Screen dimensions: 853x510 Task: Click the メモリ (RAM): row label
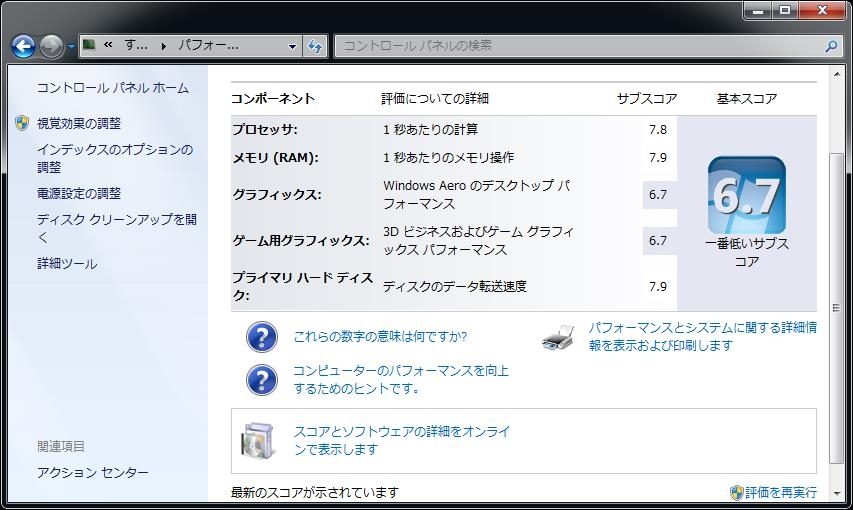click(x=275, y=158)
